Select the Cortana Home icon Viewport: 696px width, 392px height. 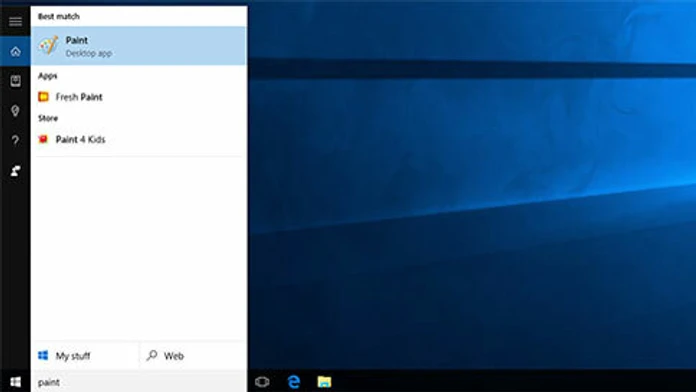(15, 52)
